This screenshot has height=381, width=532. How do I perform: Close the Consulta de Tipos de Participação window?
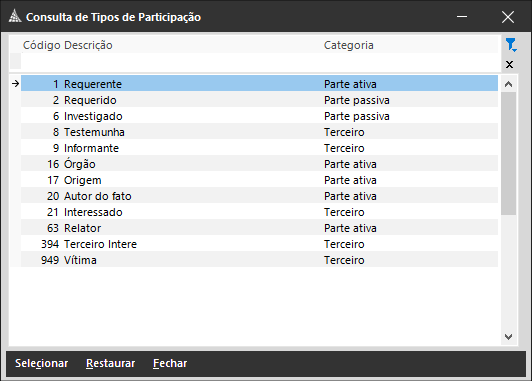pyautogui.click(x=508, y=16)
